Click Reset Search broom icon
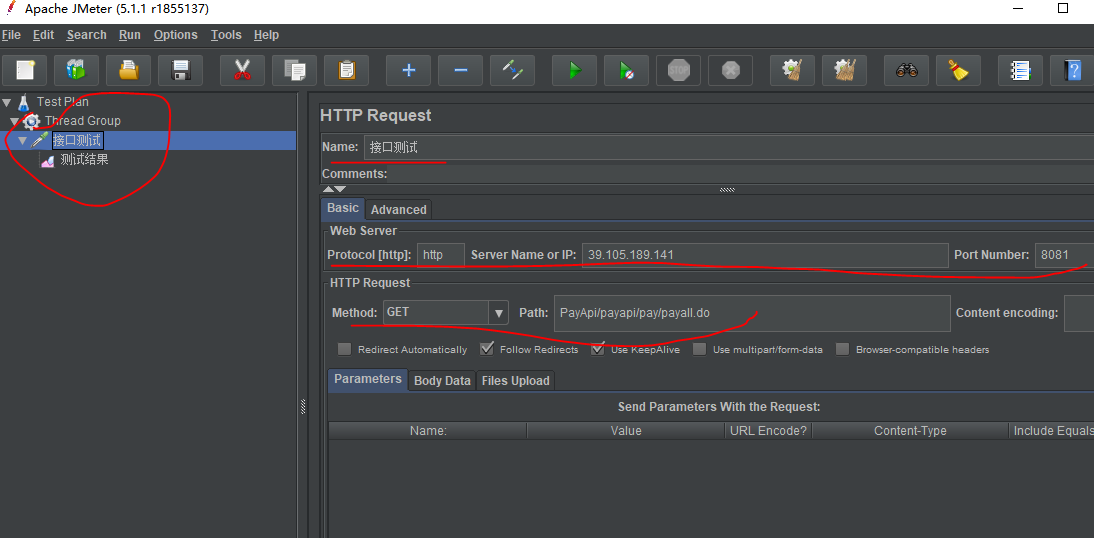This screenshot has width=1094, height=538. pyautogui.click(x=958, y=70)
